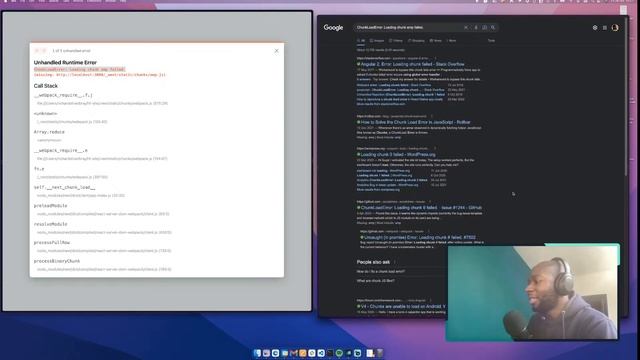Open How to Solve Chunk Load Error result
Screen dimensions: 640x360
point(416,122)
